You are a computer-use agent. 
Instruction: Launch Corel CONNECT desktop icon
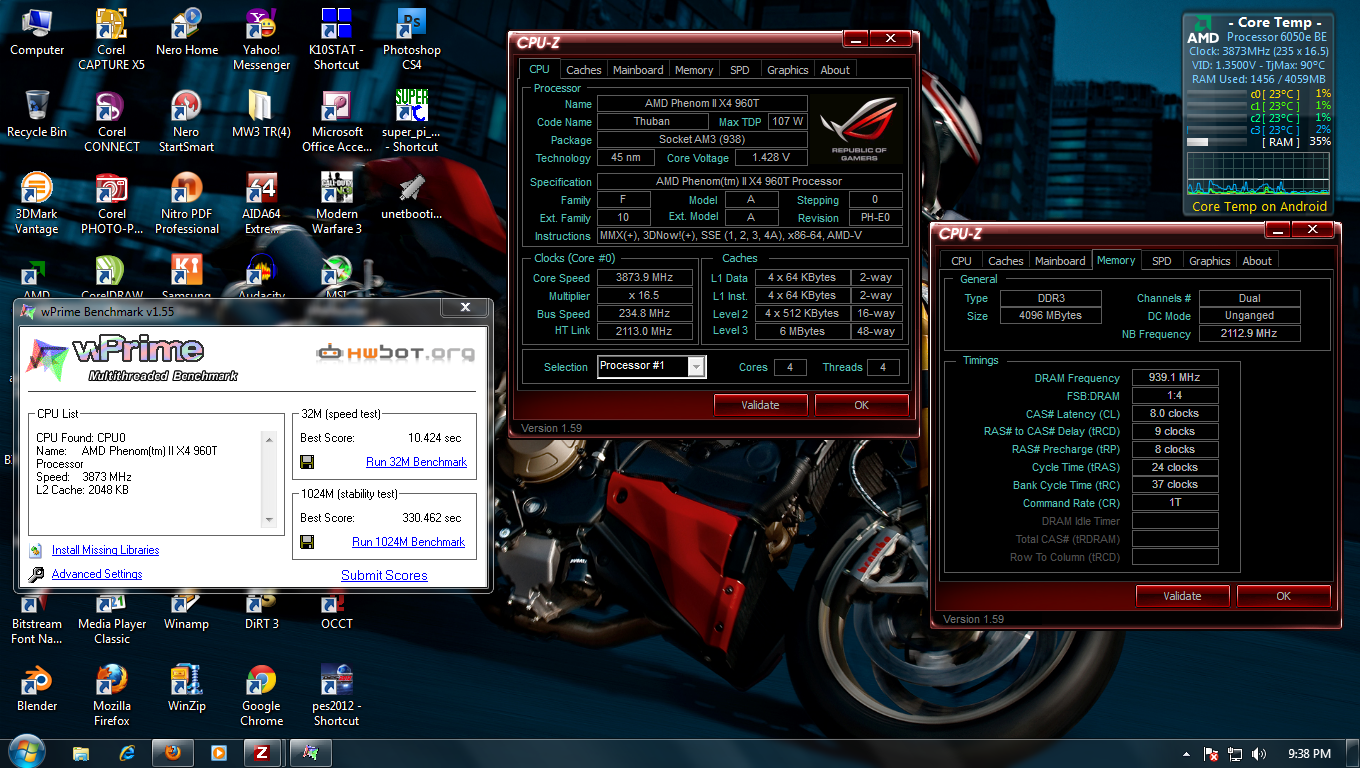(112, 121)
